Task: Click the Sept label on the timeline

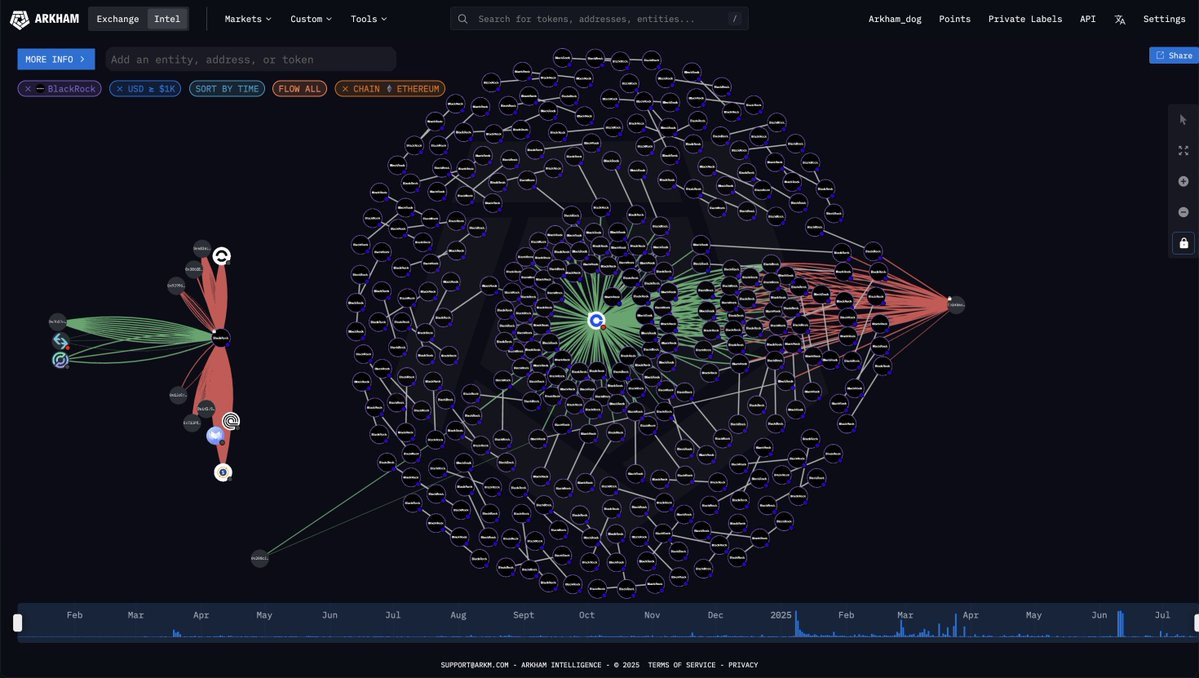Action: pos(523,615)
